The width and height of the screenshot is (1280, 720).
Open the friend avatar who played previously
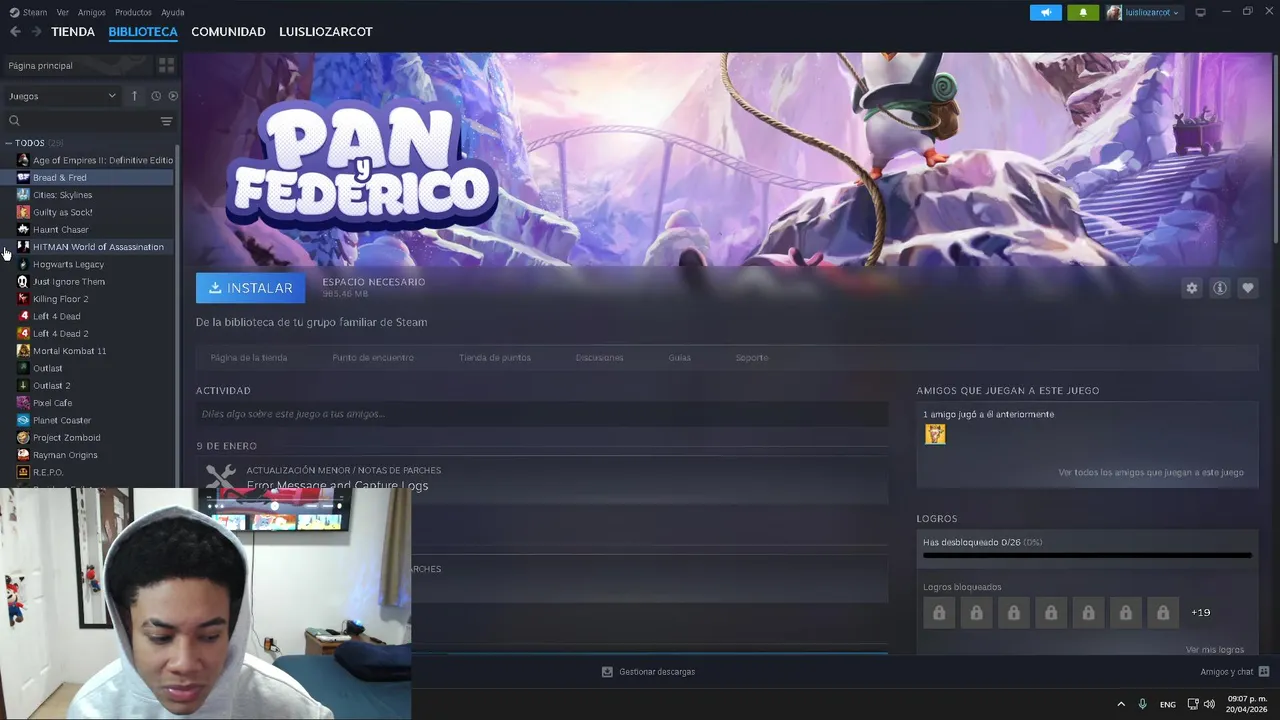click(x=935, y=434)
